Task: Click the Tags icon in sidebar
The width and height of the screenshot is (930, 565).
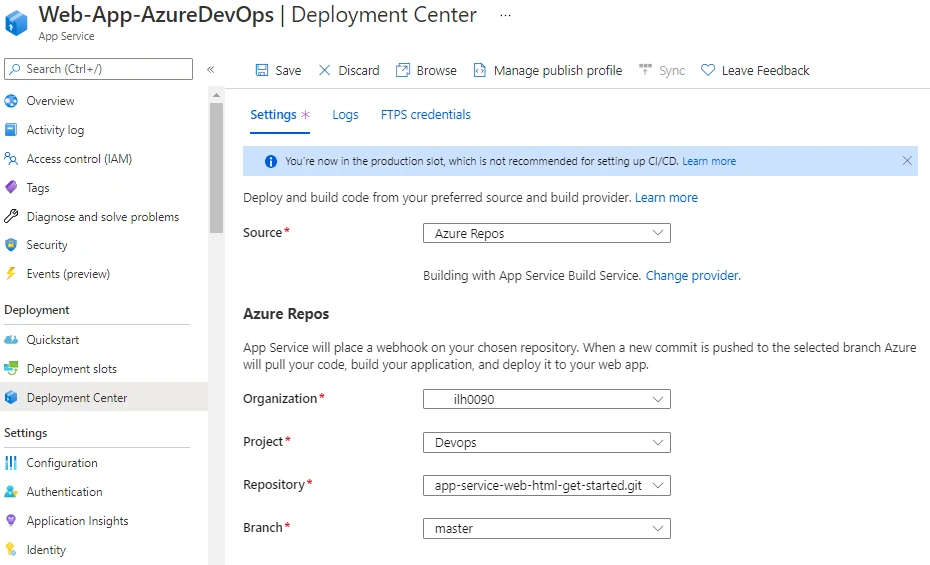Action: coord(11,187)
